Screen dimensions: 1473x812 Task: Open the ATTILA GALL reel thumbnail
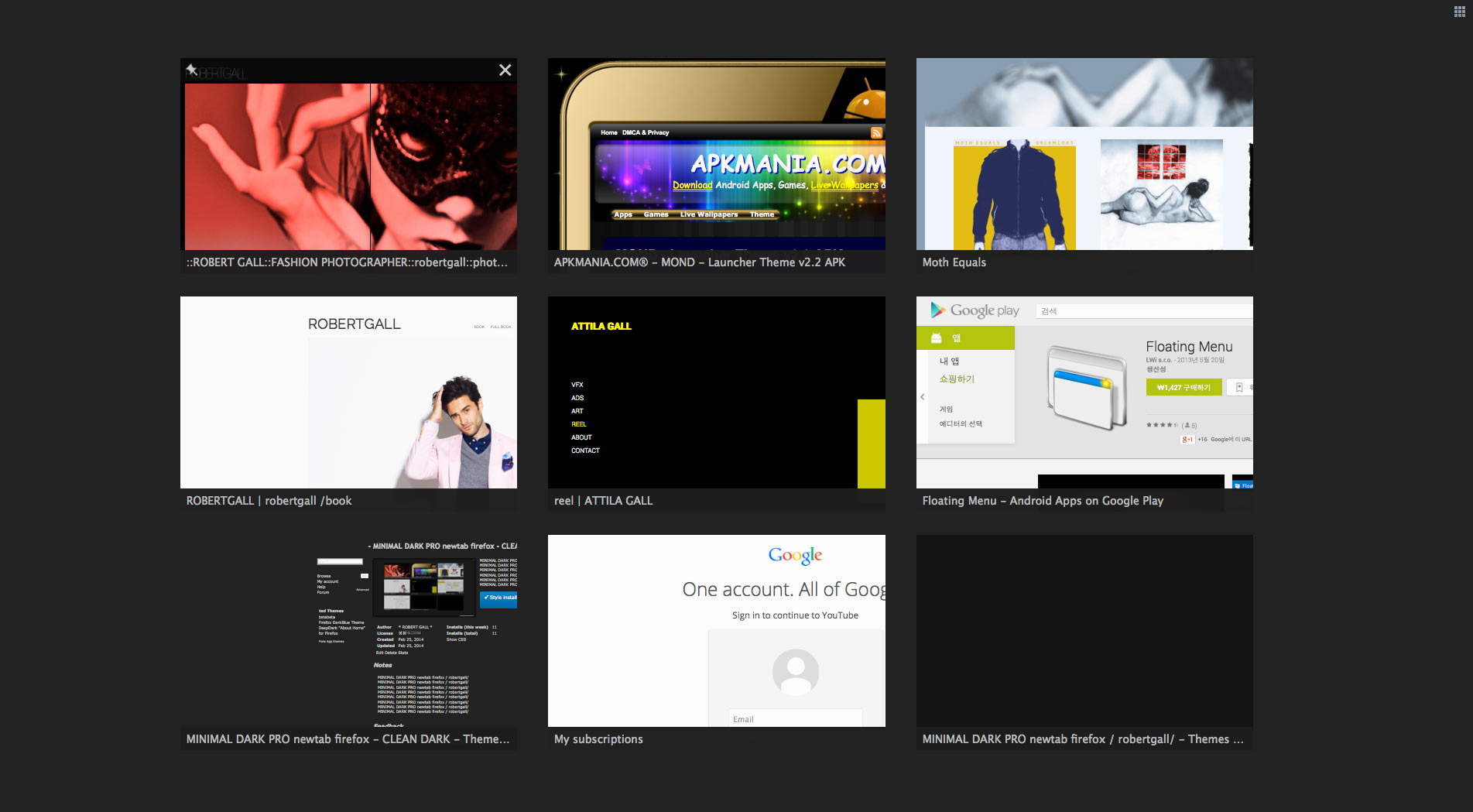point(717,392)
